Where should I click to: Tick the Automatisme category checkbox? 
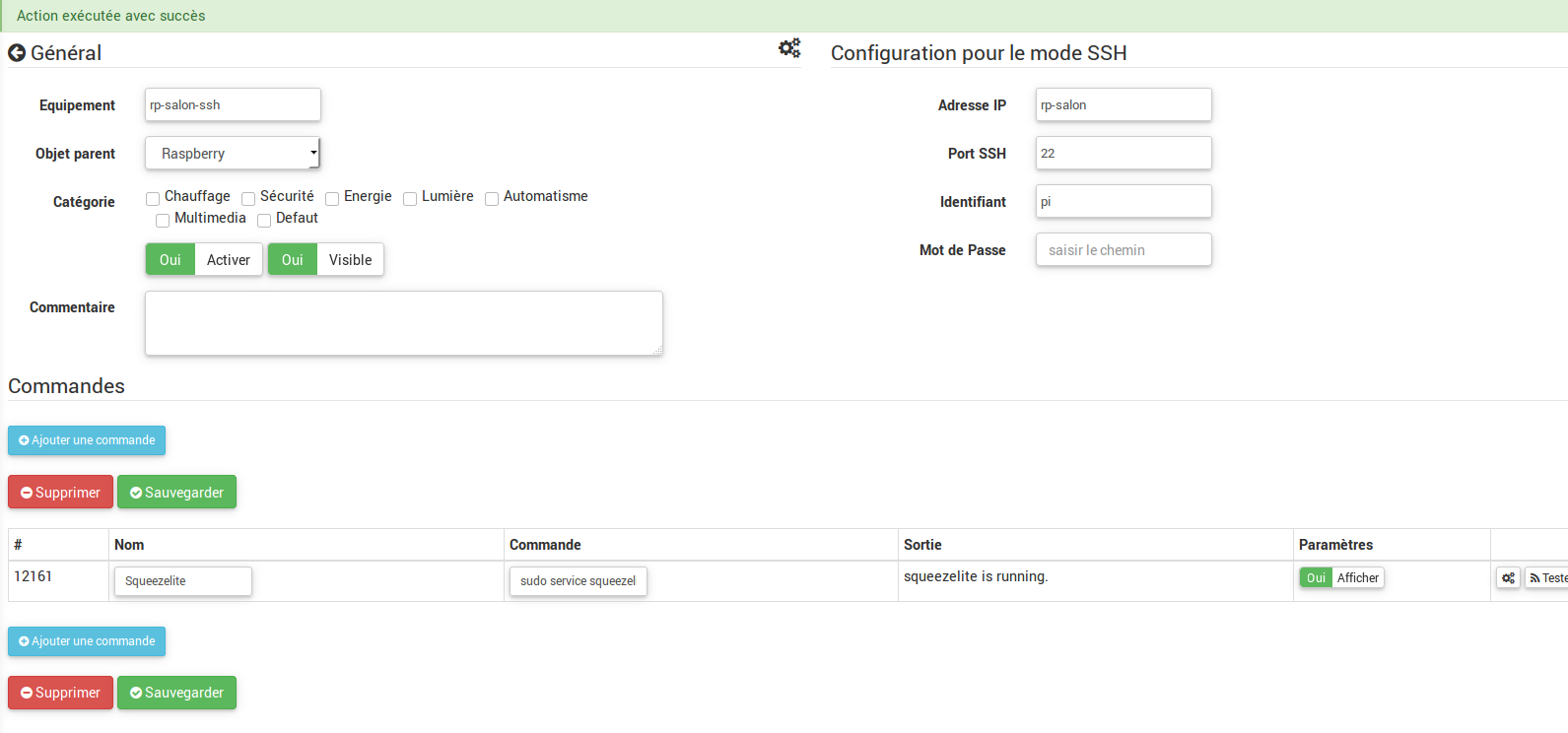point(492,199)
